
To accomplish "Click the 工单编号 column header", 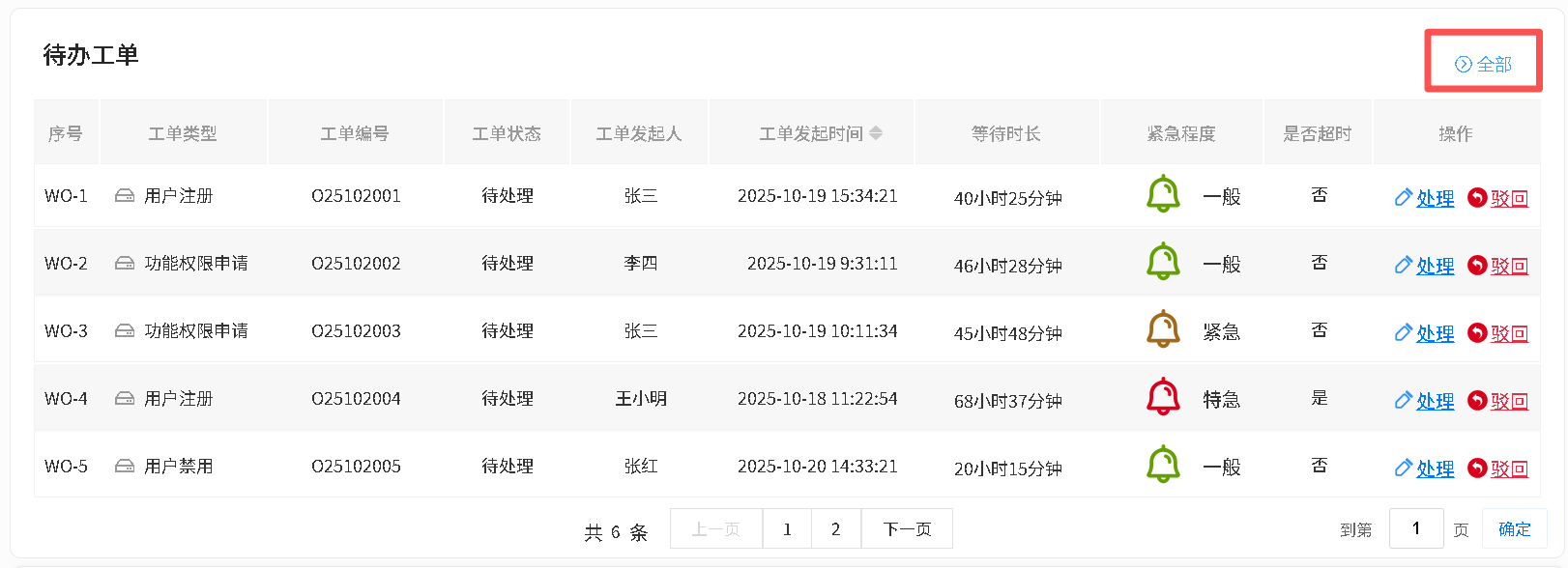I will point(355,133).
